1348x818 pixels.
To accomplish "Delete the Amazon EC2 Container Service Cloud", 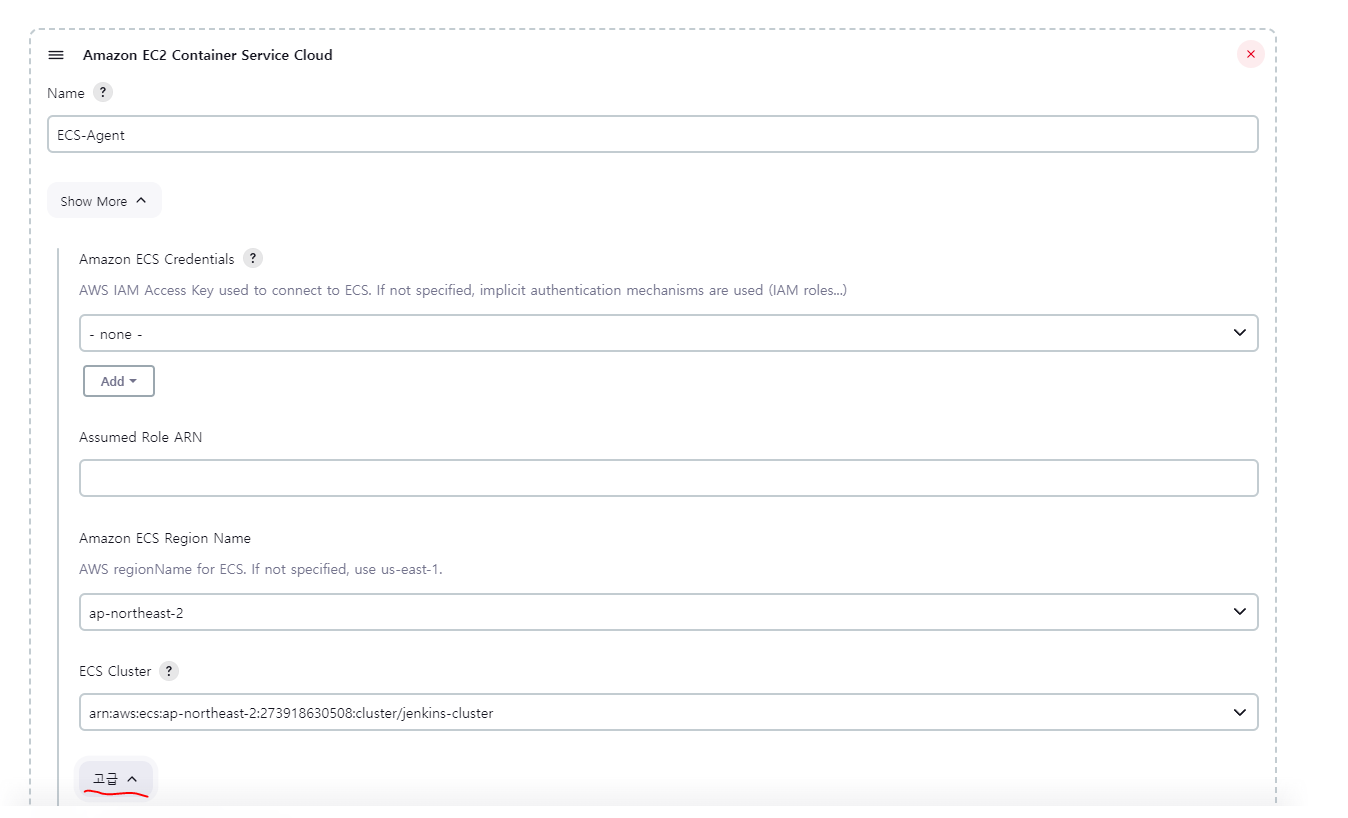I will point(1250,54).
